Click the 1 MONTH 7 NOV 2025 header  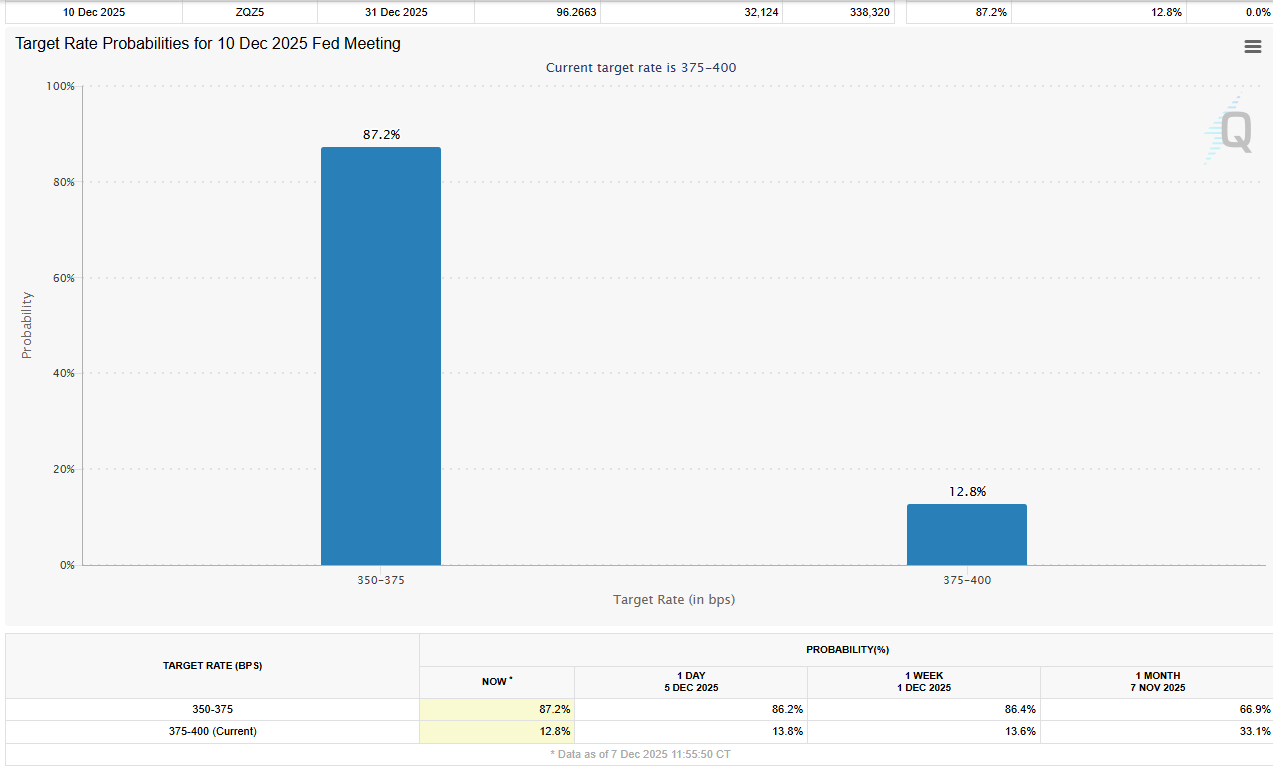tap(1157, 681)
